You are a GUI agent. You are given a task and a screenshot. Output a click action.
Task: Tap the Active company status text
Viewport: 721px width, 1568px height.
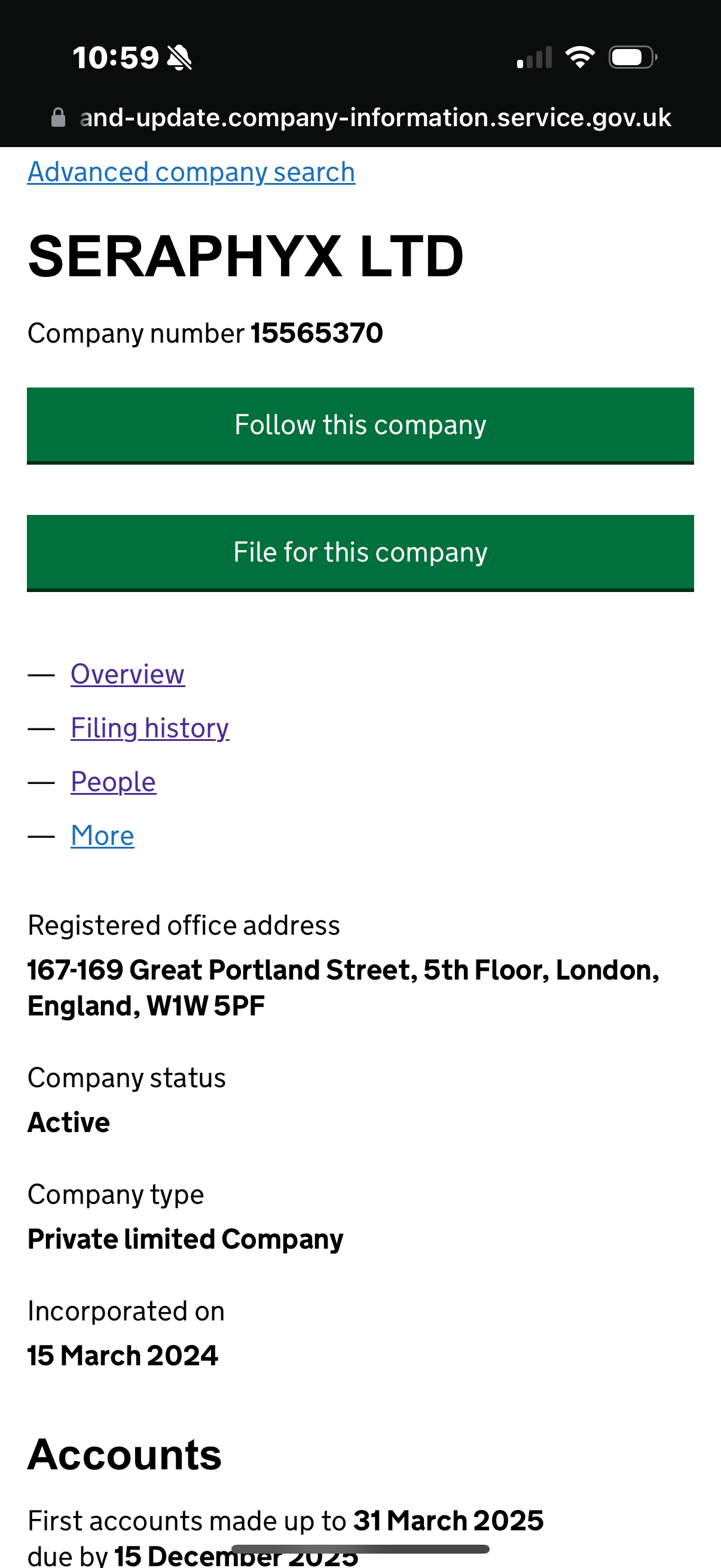point(69,1122)
